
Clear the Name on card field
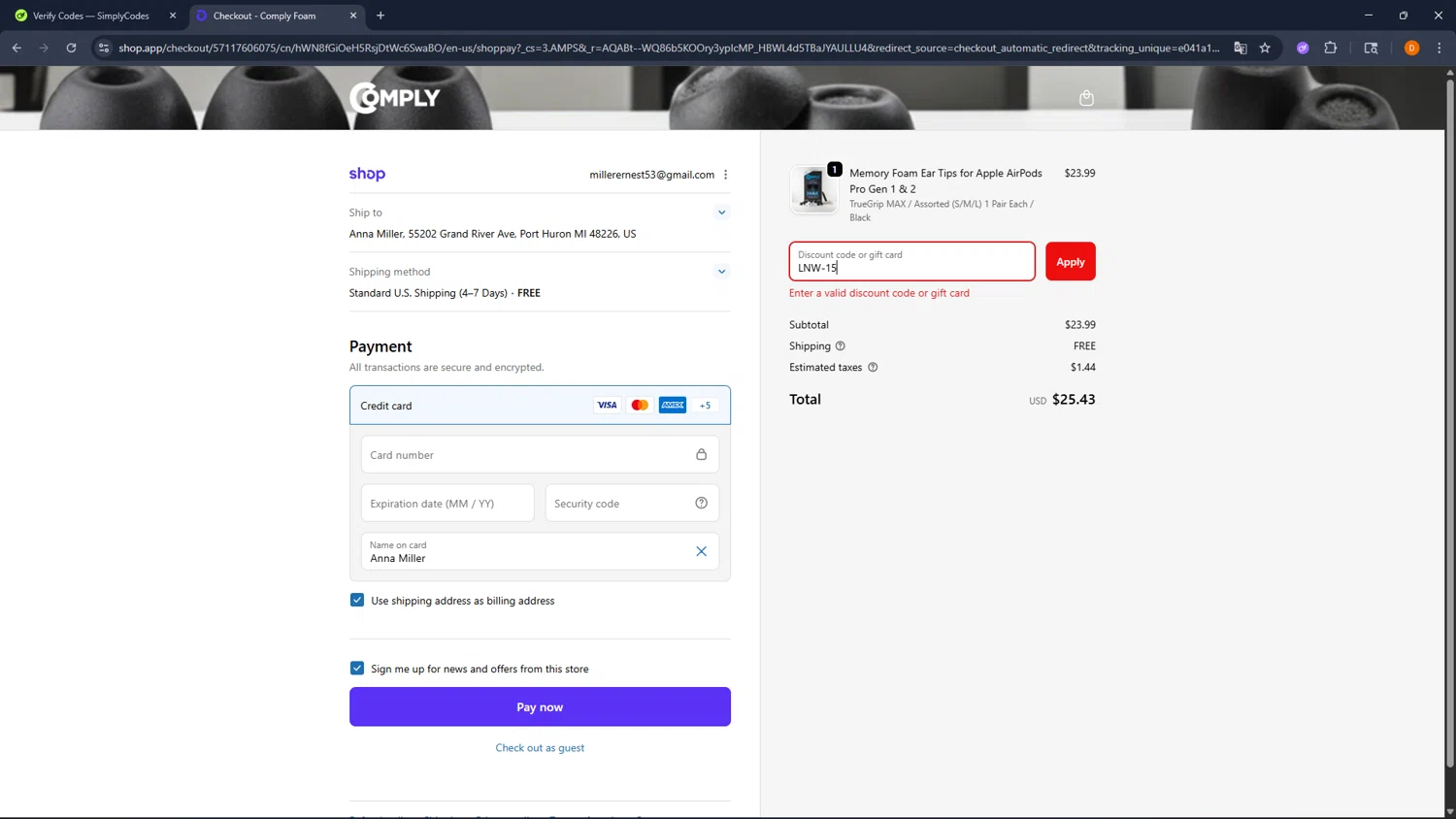[x=701, y=551]
